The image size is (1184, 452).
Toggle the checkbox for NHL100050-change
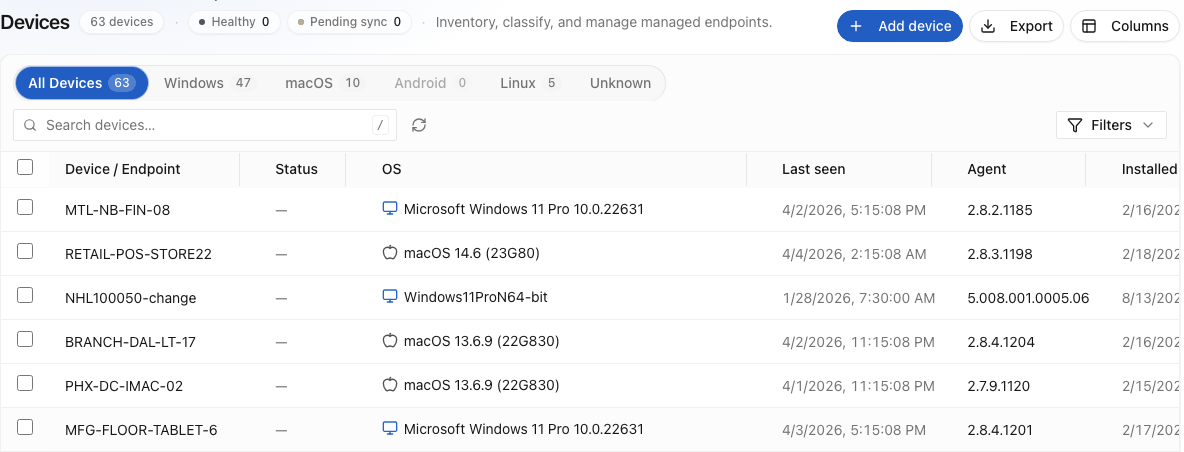tap(25, 295)
